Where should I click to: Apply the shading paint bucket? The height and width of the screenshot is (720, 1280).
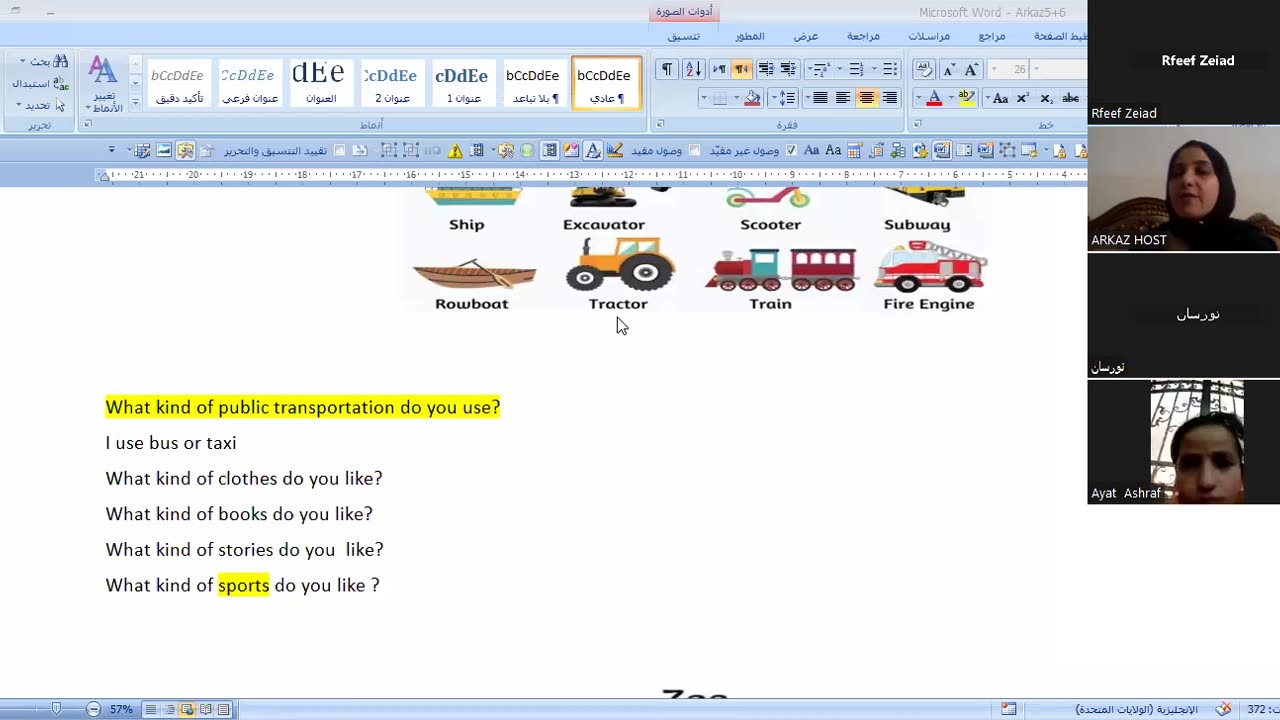click(752, 98)
